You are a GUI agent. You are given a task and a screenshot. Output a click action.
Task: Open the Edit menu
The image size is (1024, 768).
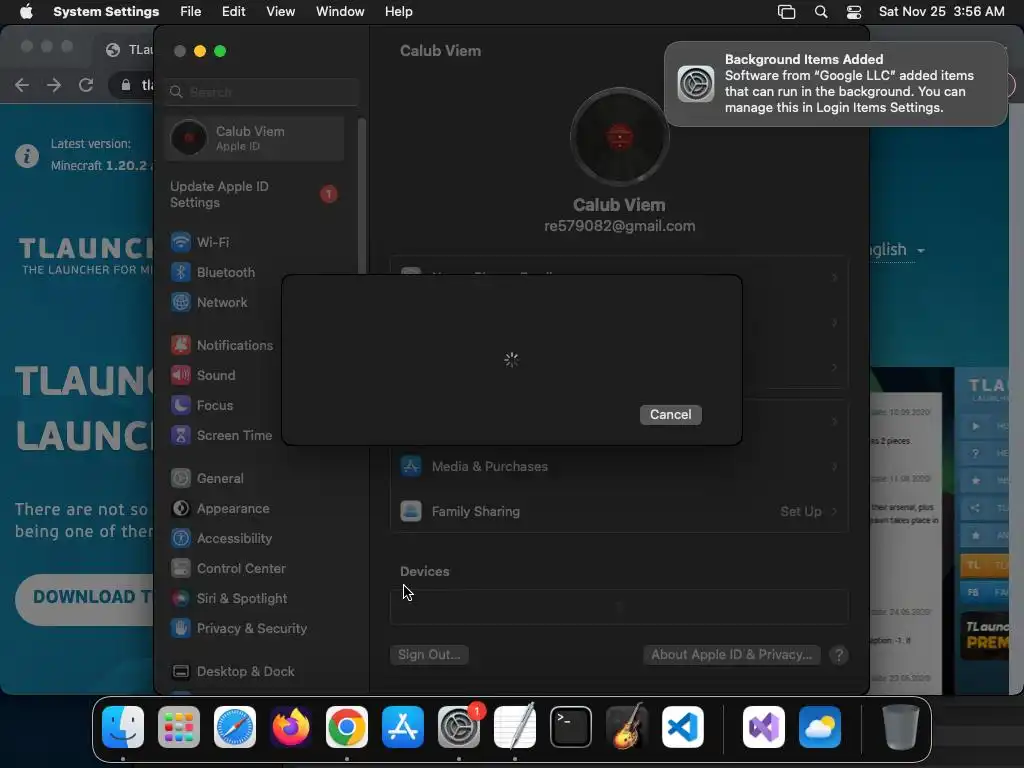pos(233,12)
